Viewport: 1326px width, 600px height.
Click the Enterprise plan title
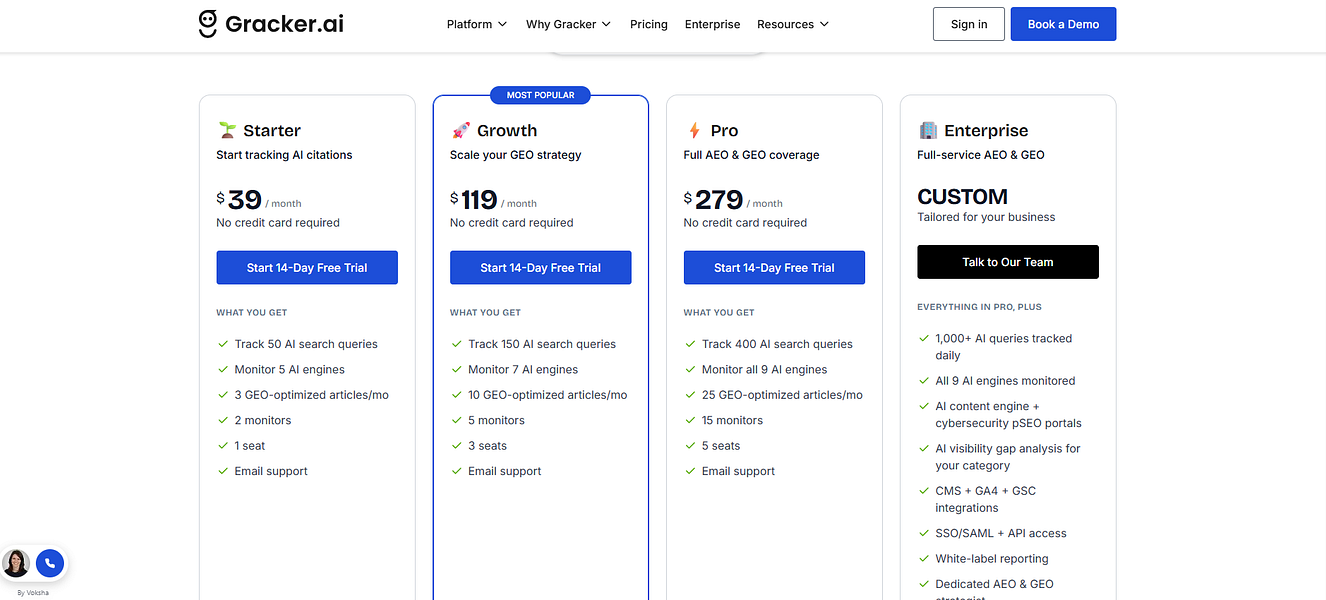[x=987, y=130]
